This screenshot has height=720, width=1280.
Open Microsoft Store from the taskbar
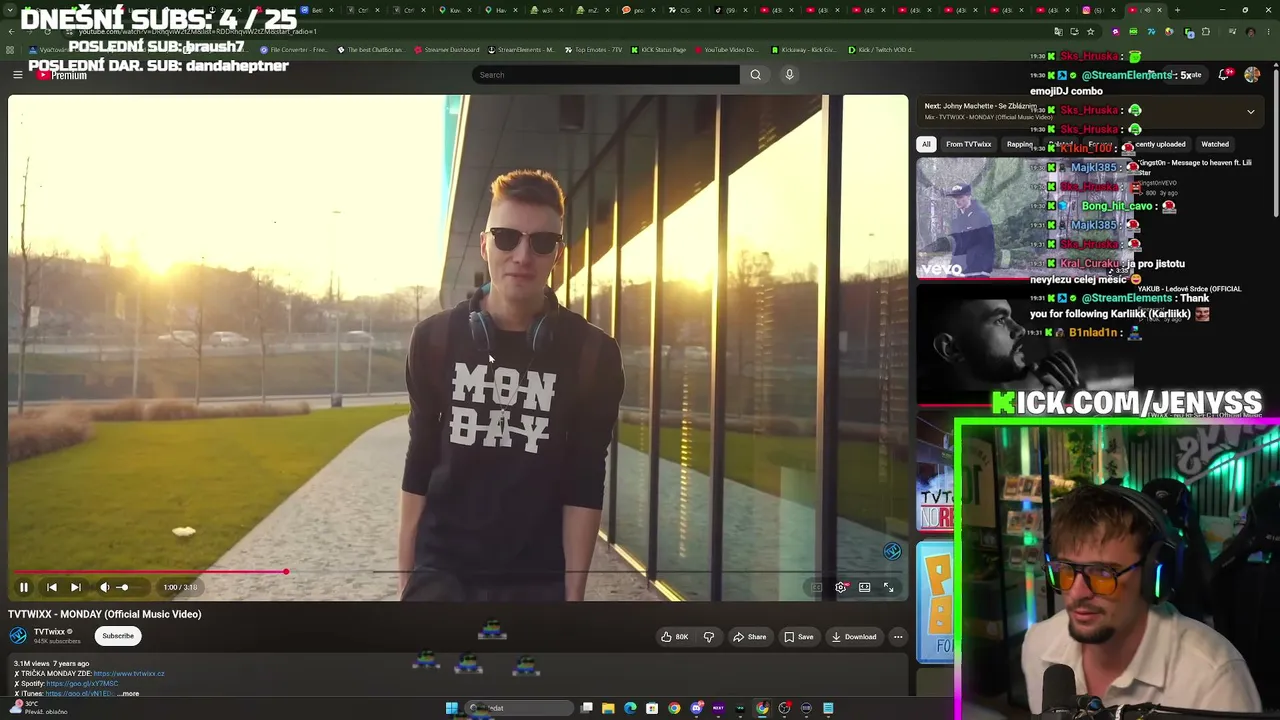[x=652, y=708]
